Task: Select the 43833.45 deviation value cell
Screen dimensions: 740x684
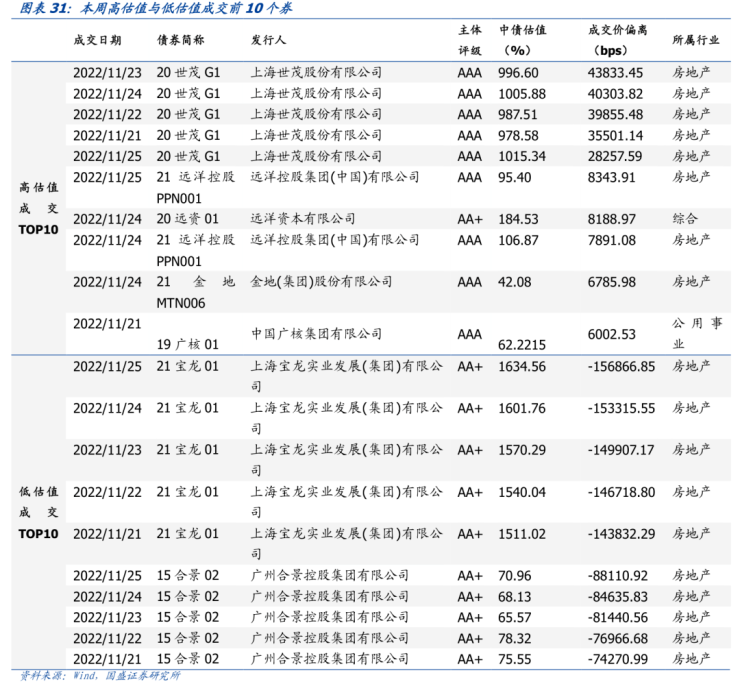Action: tap(615, 73)
